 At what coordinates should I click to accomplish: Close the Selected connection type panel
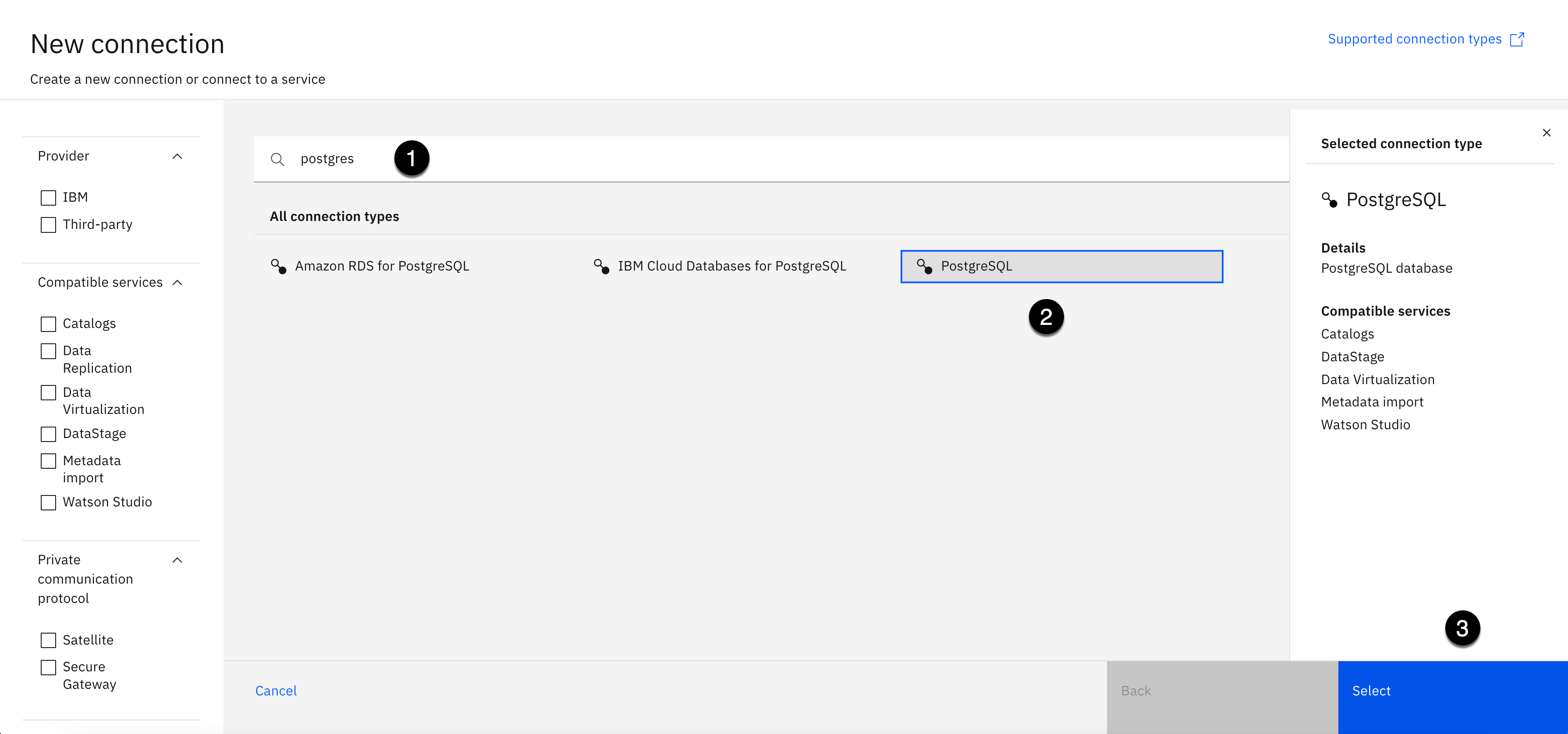click(1546, 133)
